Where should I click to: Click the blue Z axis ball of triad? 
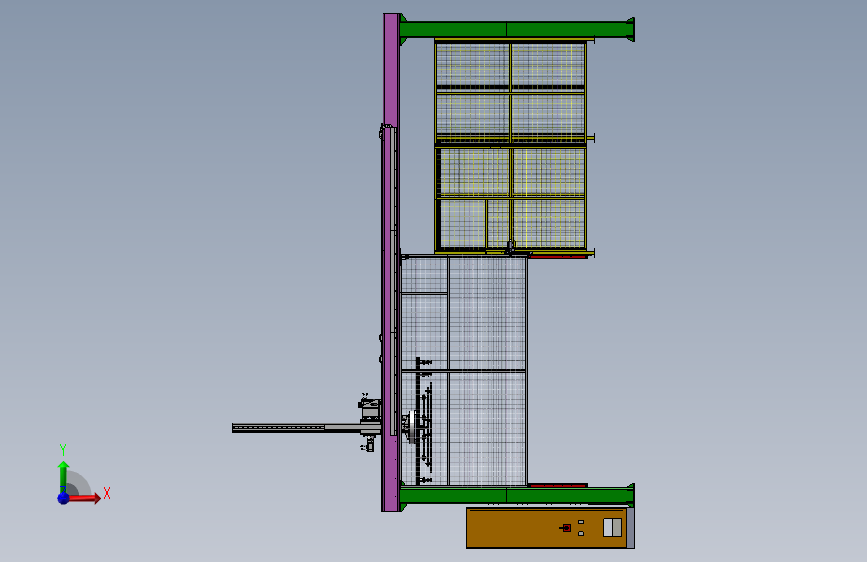pyautogui.click(x=63, y=498)
